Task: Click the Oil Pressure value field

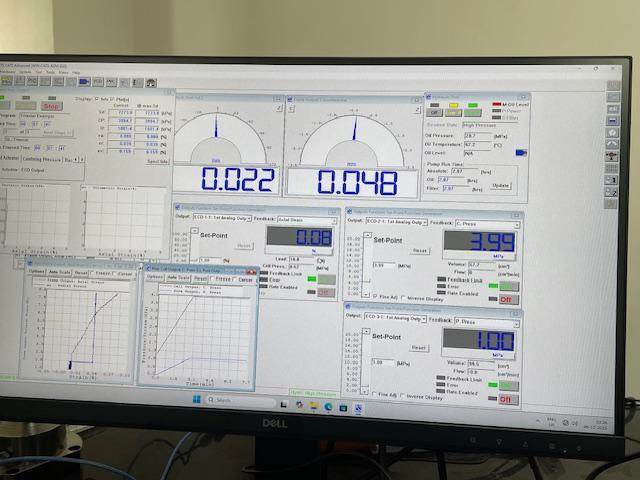Action: point(478,136)
